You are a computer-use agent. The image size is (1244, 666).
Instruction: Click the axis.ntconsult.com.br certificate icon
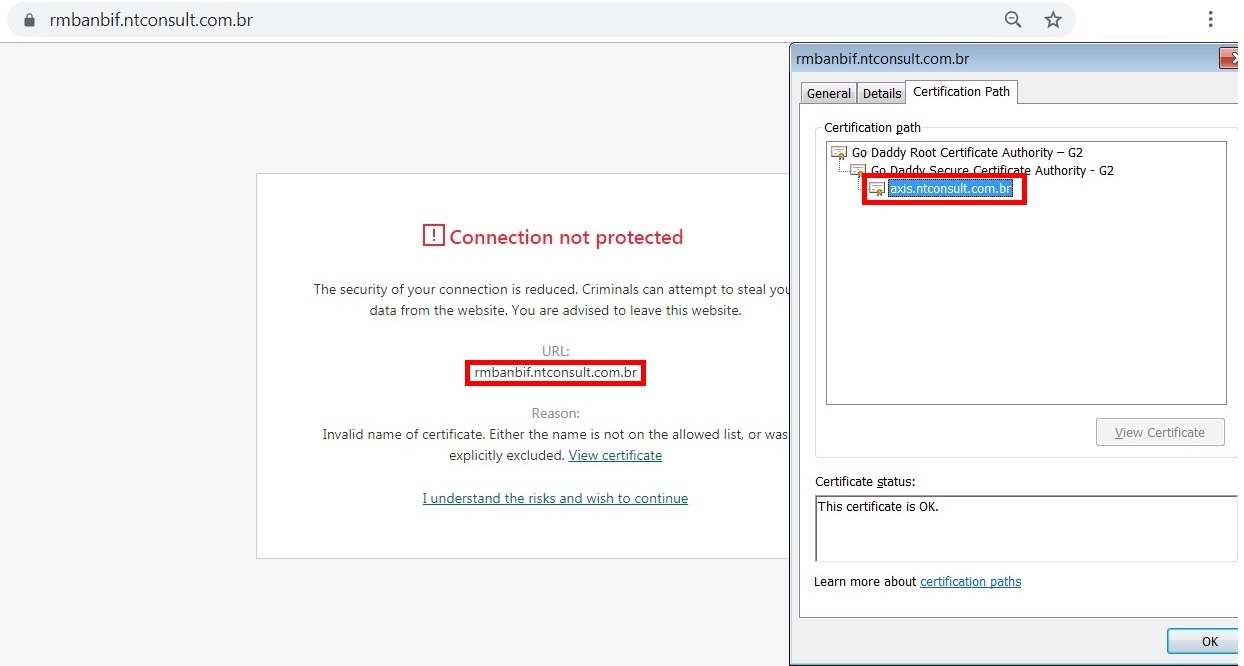click(x=877, y=188)
